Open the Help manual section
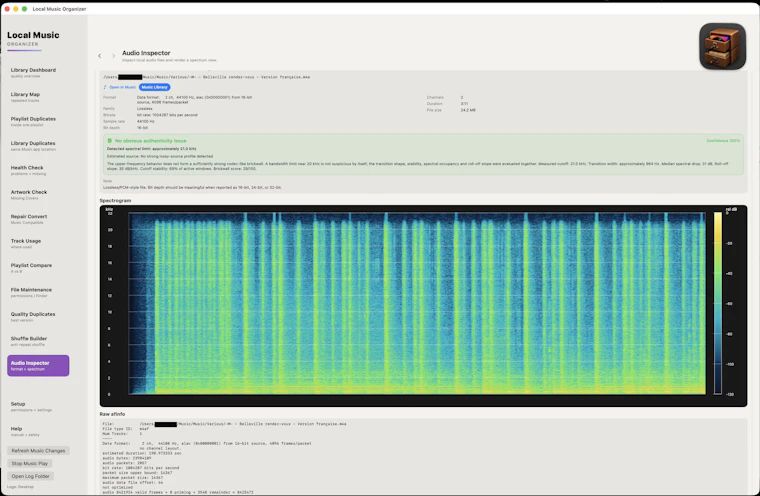The image size is (760, 496). 25,431
